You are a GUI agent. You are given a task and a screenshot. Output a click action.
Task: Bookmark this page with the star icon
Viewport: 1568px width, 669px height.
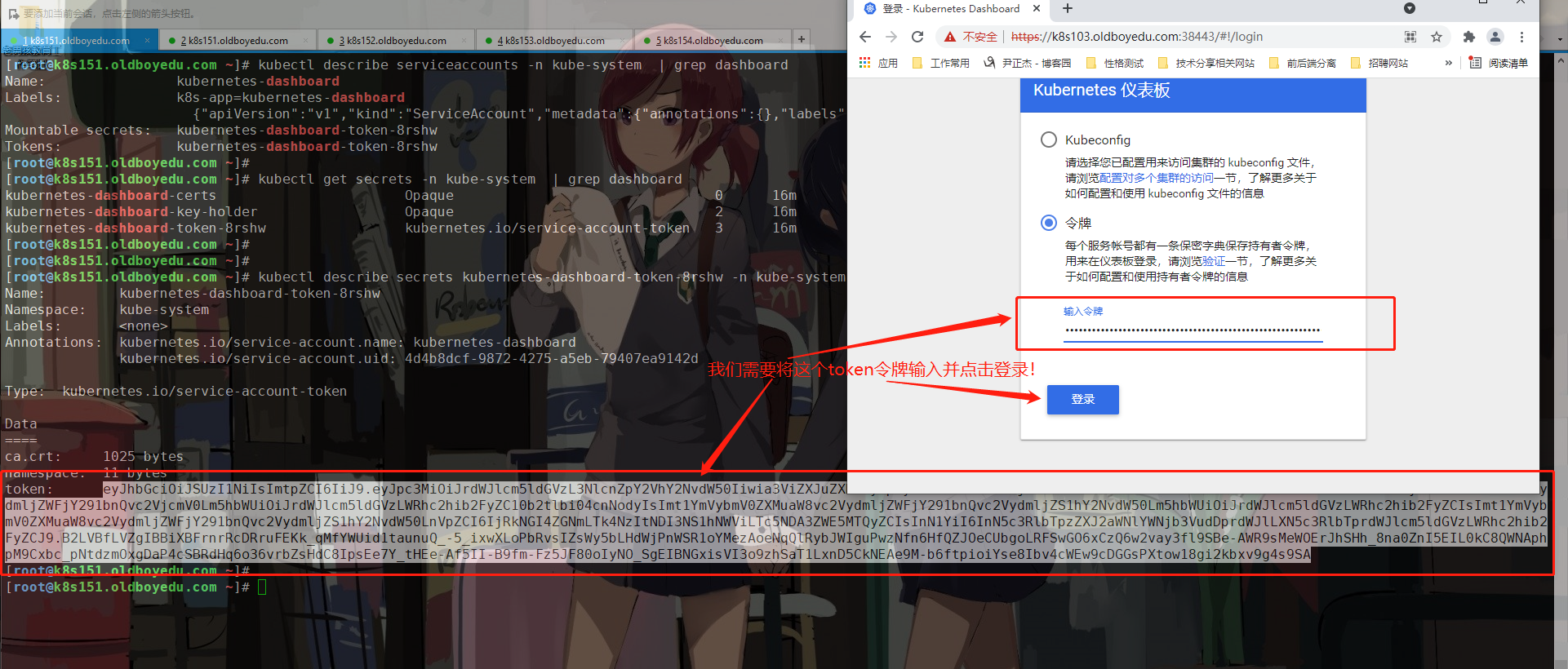1437,37
